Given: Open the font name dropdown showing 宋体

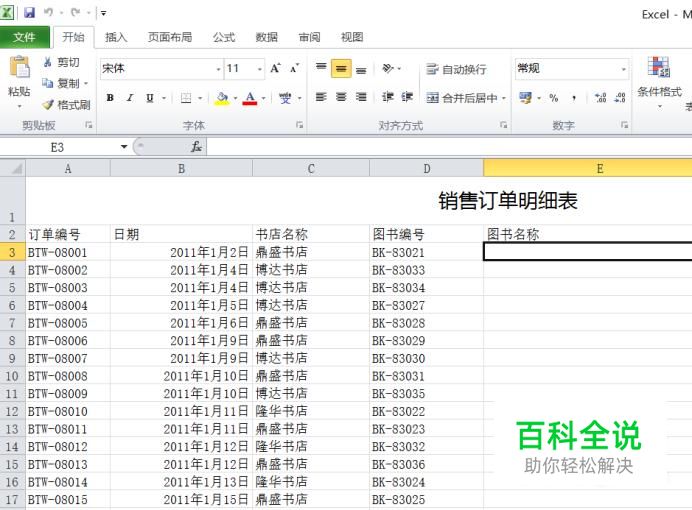Looking at the screenshot, I should pos(218,69).
